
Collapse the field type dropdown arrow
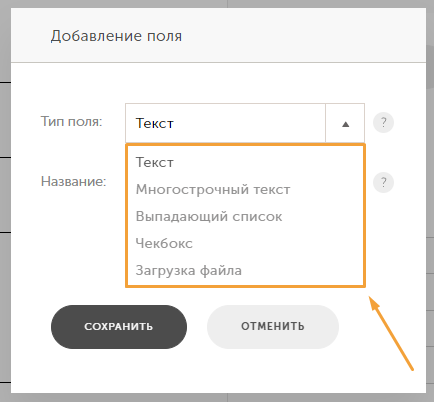pyautogui.click(x=345, y=123)
